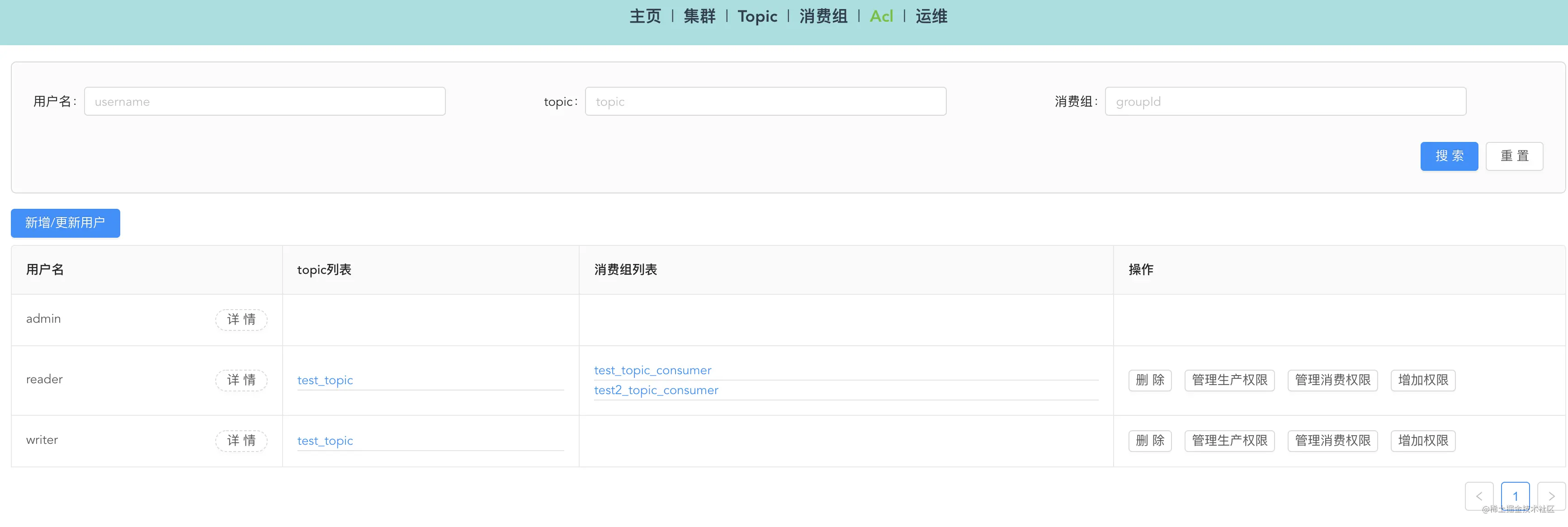Screen dimensions: 1568x527
Task: Focus the username input field
Action: point(265,101)
